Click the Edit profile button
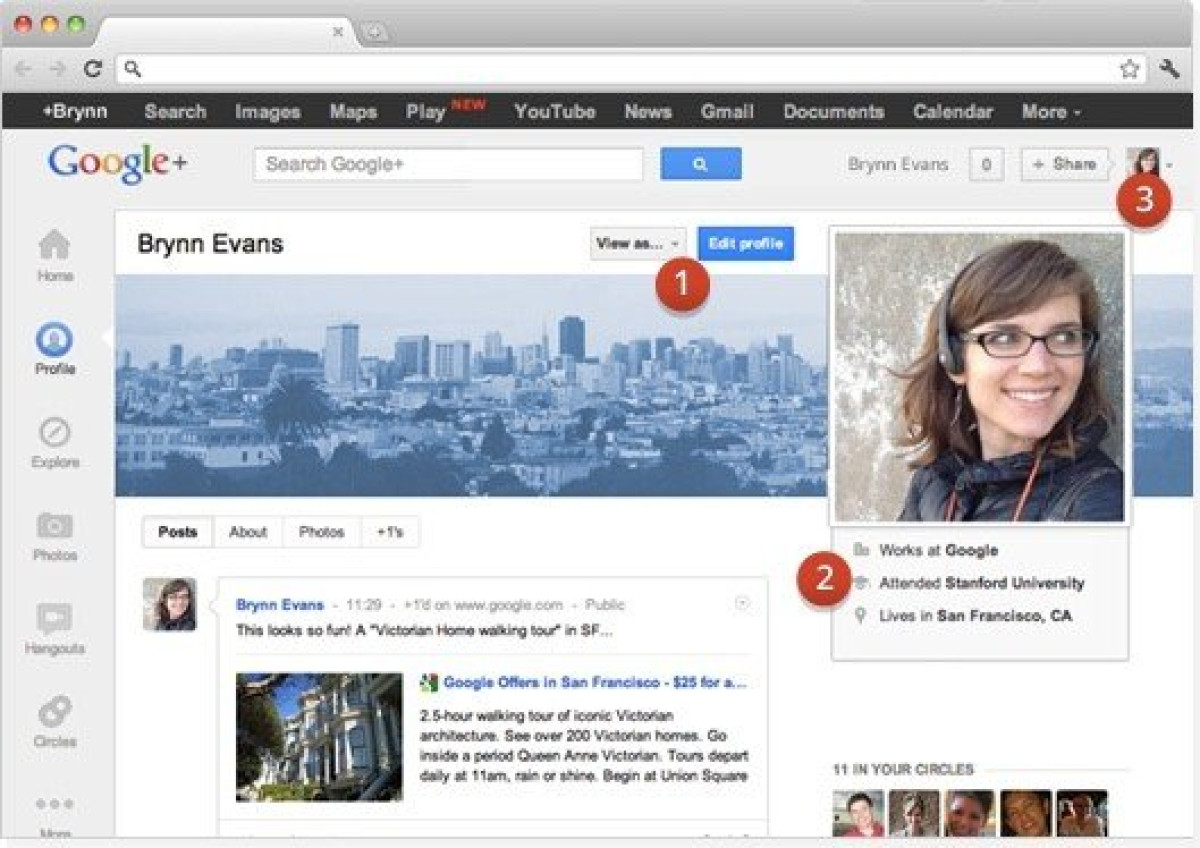 tap(746, 243)
